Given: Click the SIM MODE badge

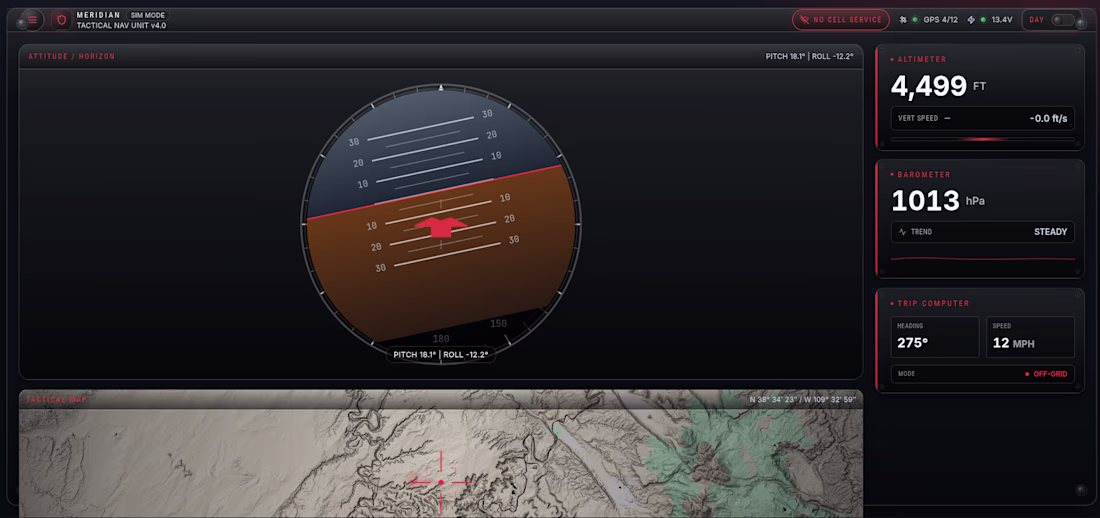Looking at the screenshot, I should (x=148, y=15).
